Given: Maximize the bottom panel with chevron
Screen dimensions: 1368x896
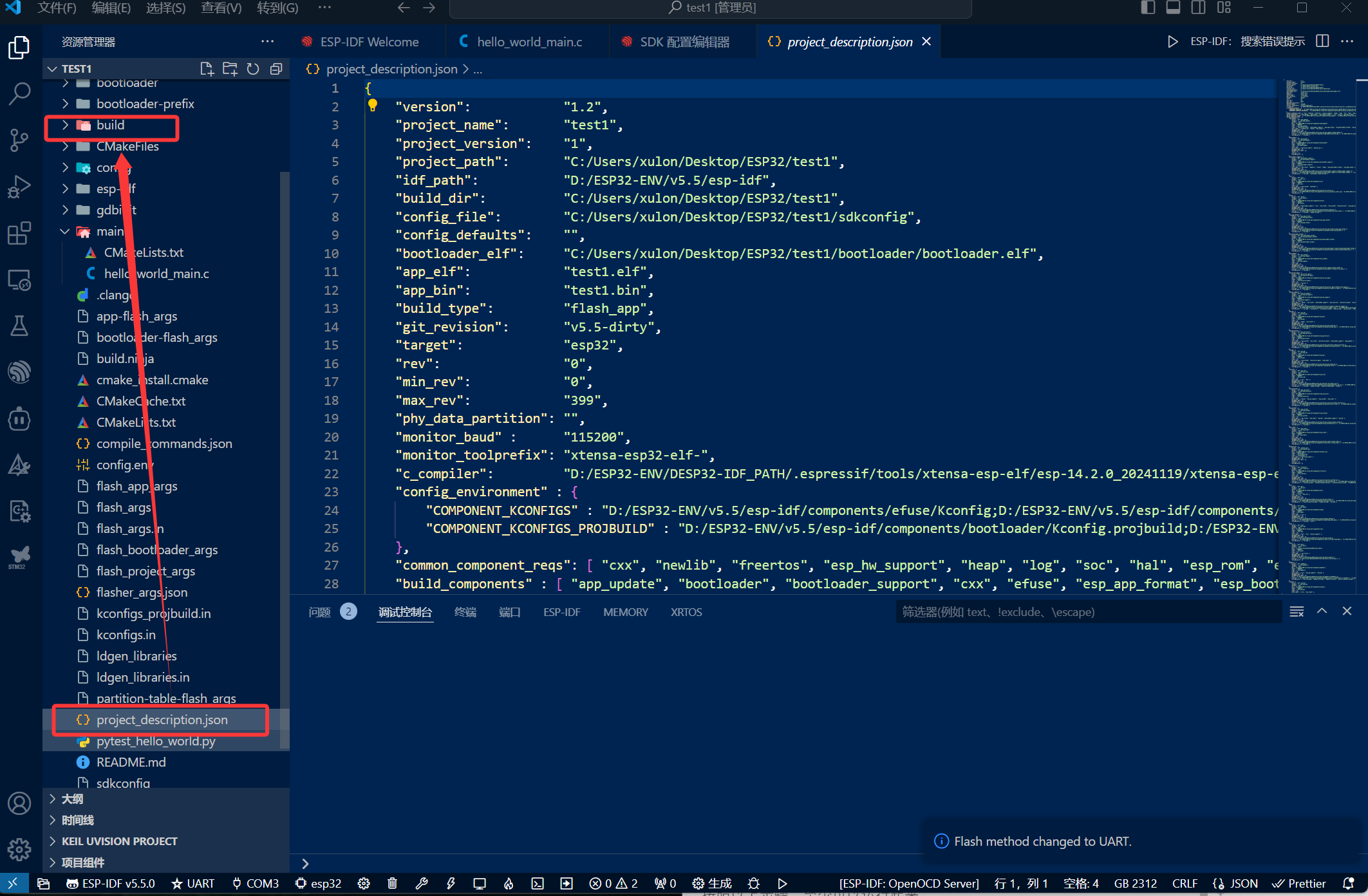Looking at the screenshot, I should 1322,611.
